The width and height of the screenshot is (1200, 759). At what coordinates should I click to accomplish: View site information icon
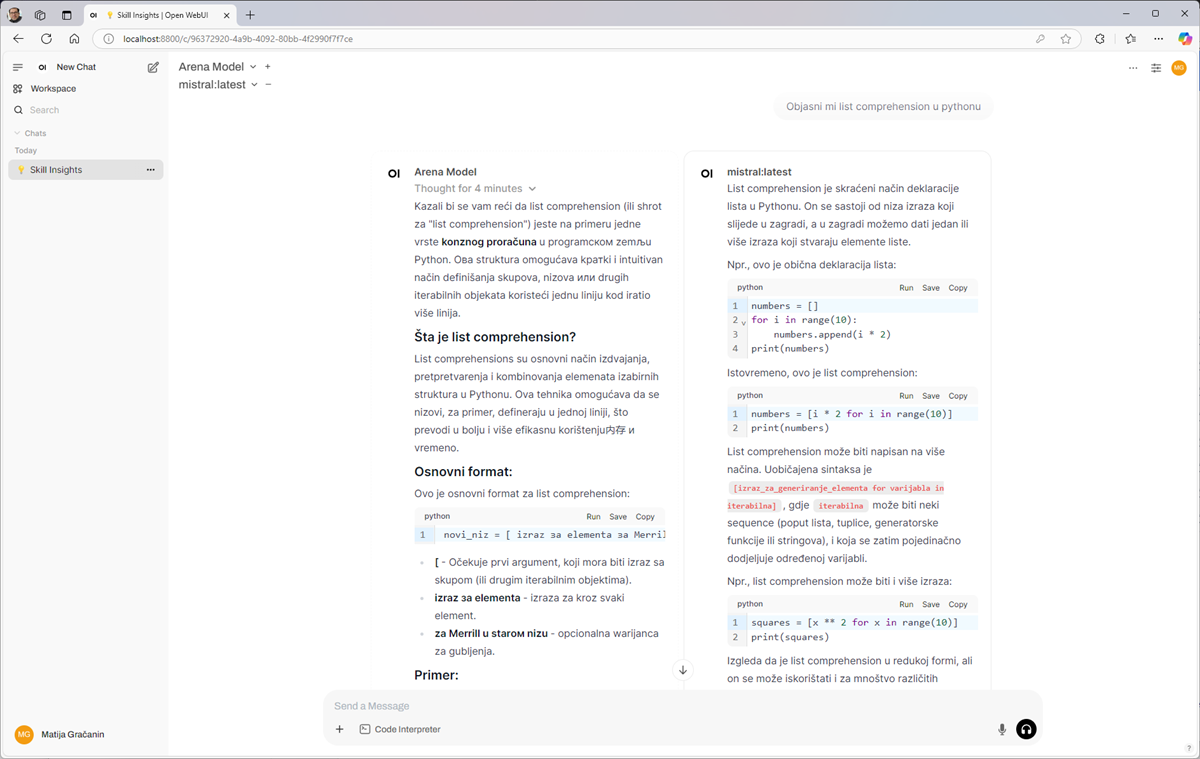109,39
